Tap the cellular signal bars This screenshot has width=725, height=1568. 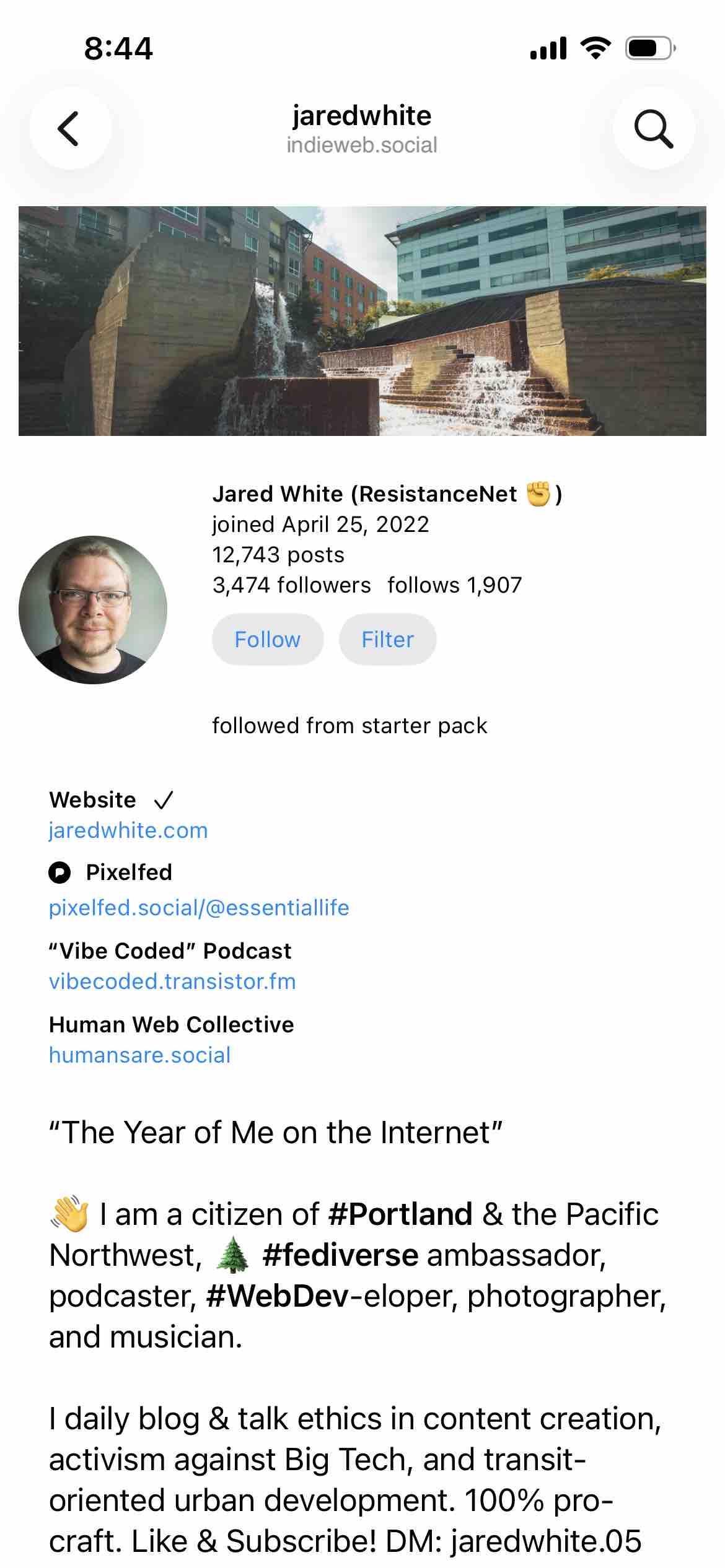click(548, 48)
